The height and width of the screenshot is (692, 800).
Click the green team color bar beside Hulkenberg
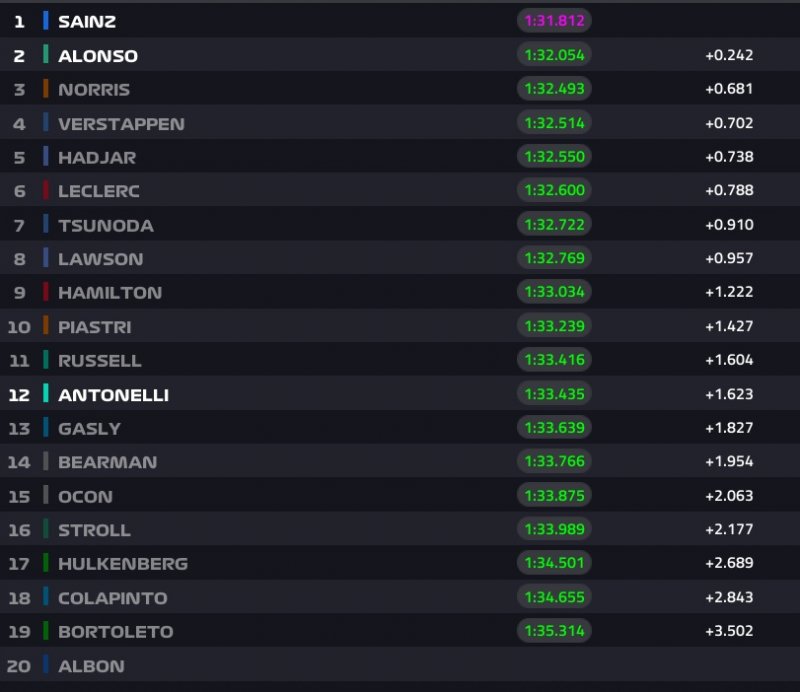tap(46, 564)
